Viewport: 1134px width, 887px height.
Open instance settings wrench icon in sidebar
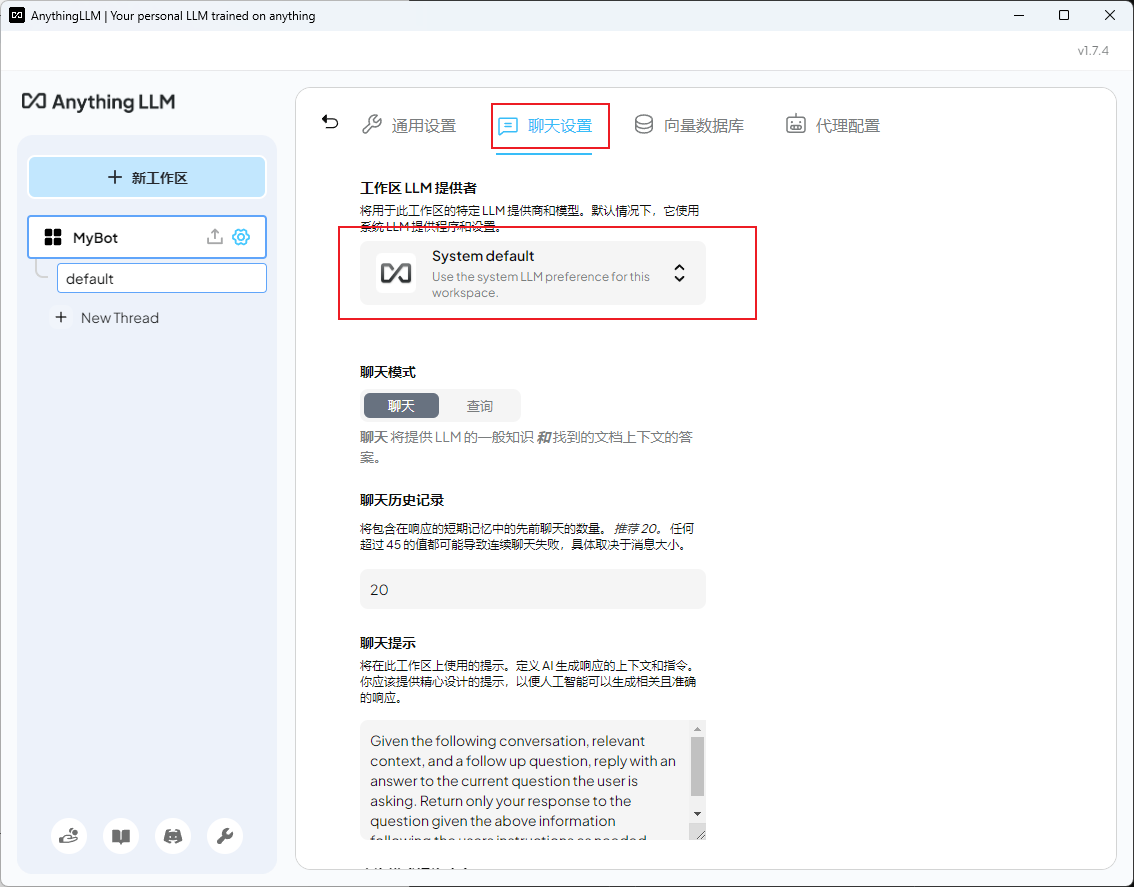(225, 836)
